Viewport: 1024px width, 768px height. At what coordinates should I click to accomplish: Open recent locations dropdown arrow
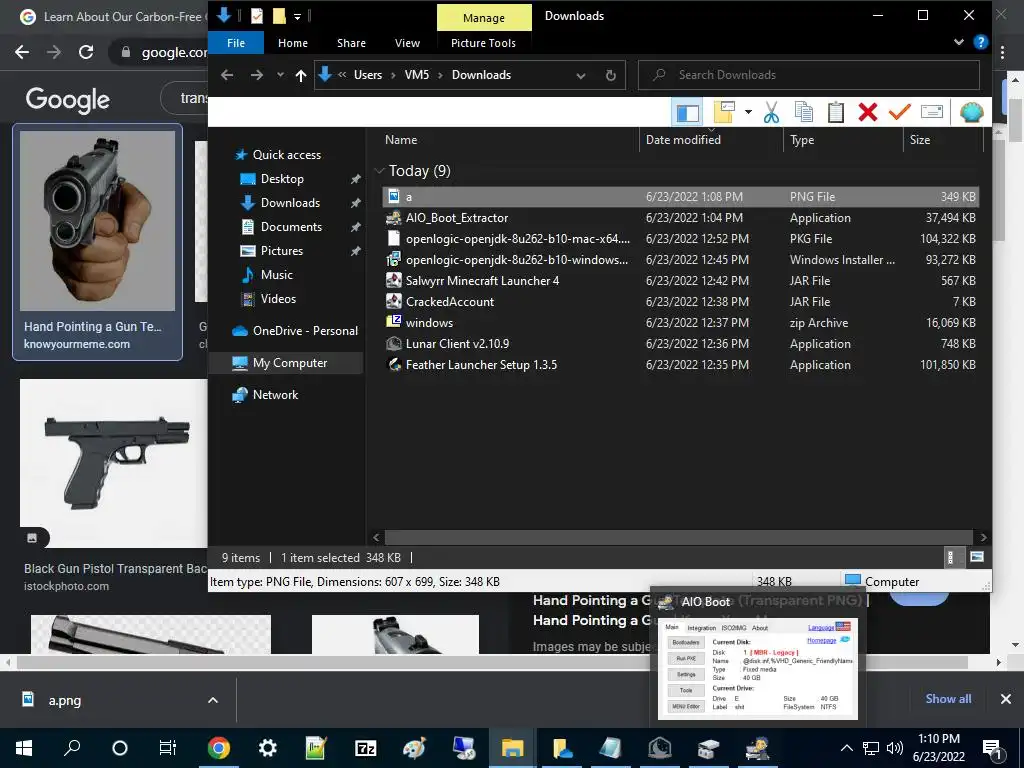click(280, 75)
